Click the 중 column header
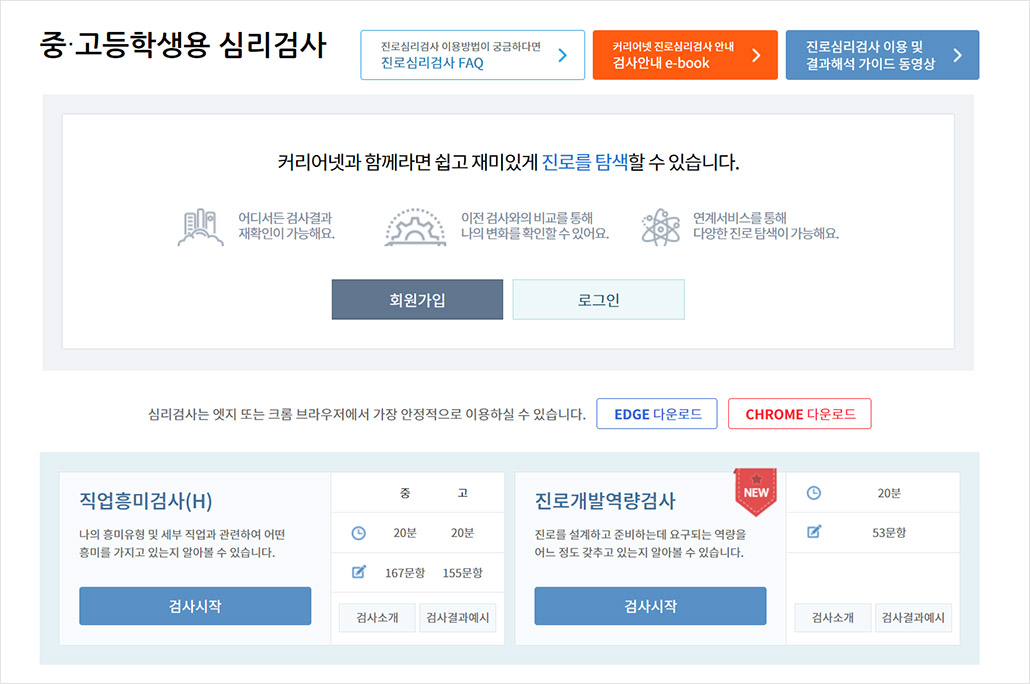The image size is (1030, 684). pyautogui.click(x=405, y=493)
